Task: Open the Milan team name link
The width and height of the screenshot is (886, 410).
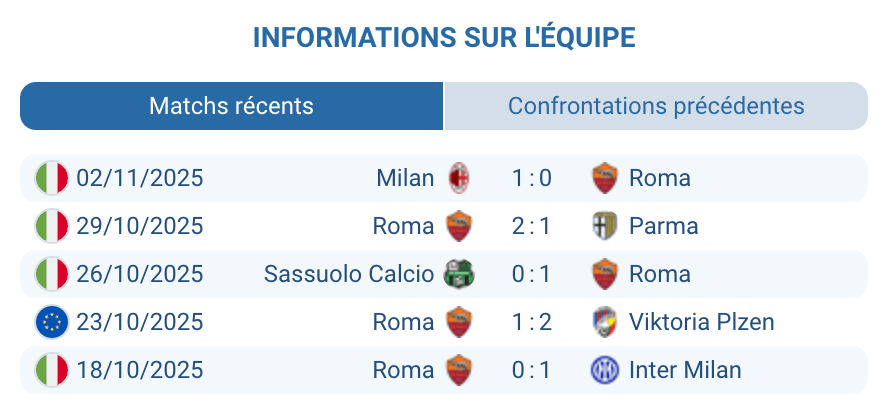Action: tap(405, 178)
